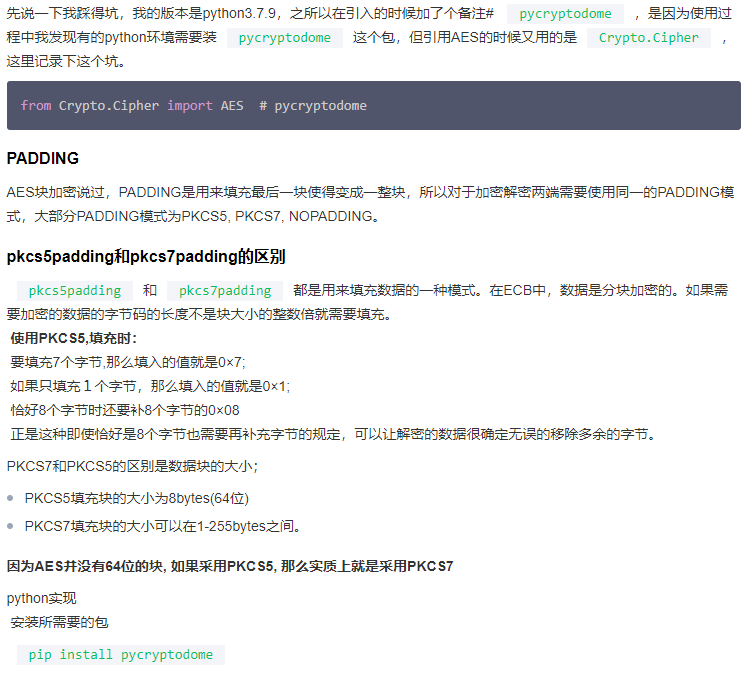747x675 pixels.
Task: Click the line 恰好8个字节时还要补8个字节的0×08
Action: click(x=125, y=410)
